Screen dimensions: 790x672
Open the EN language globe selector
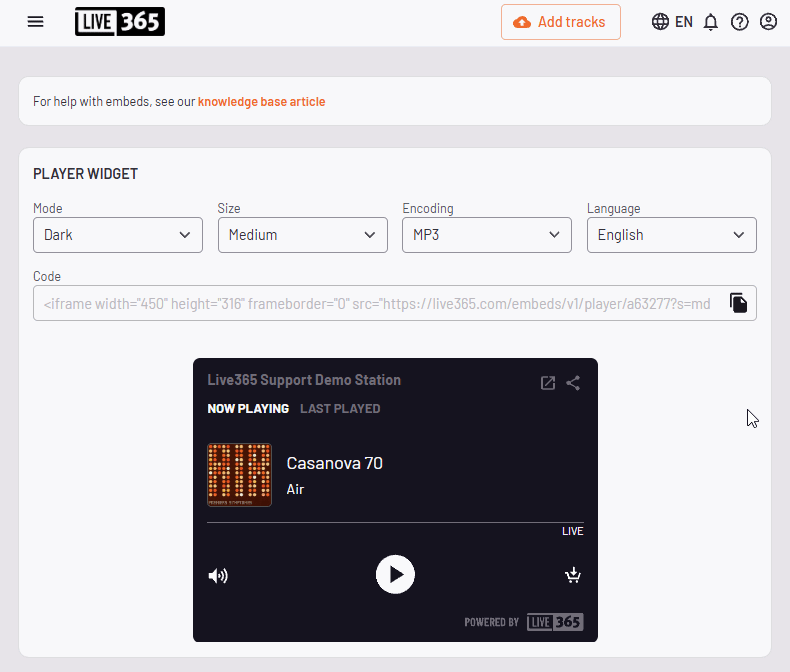[672, 22]
